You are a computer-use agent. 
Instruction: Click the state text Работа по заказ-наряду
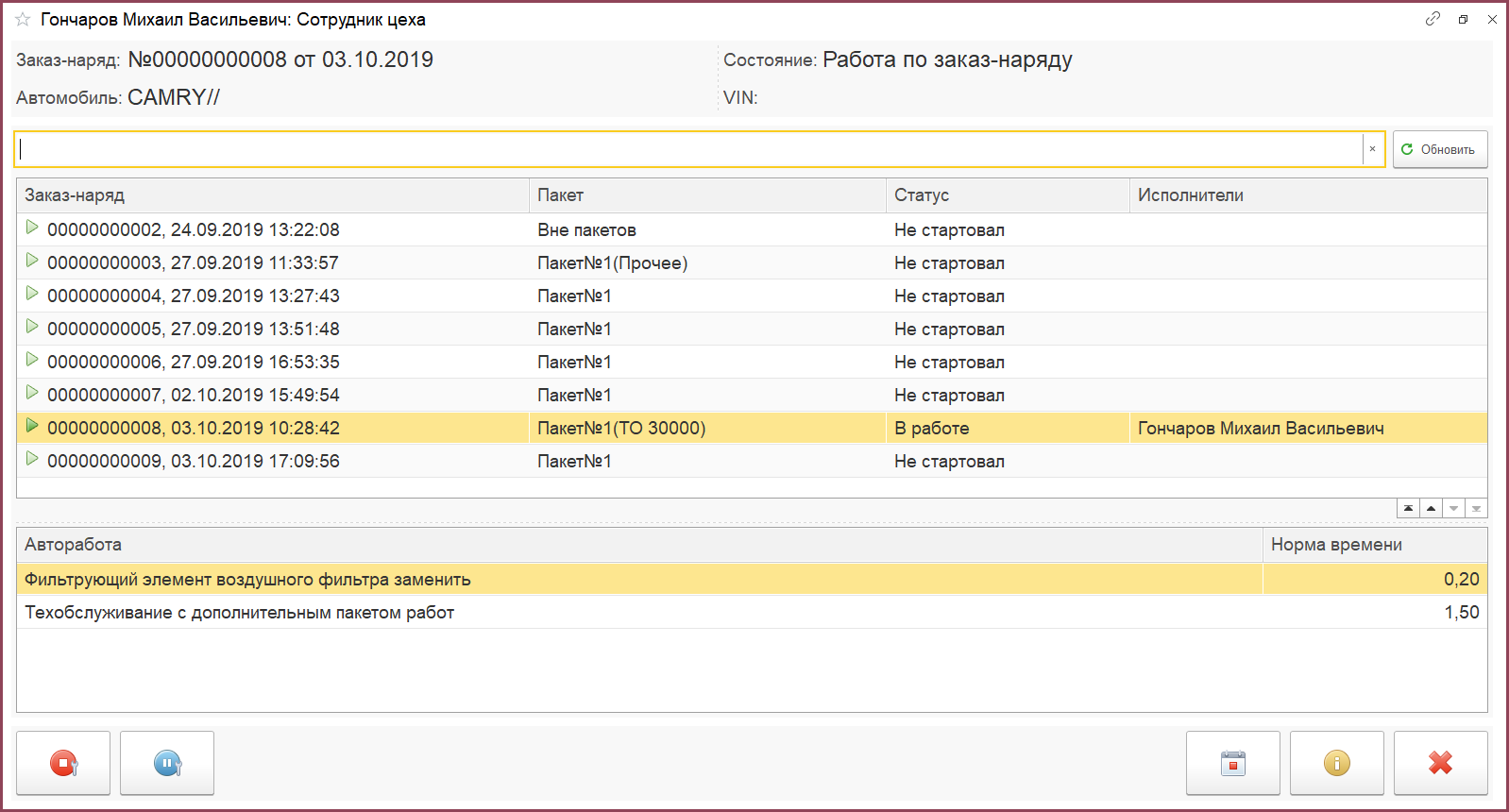coord(947,59)
